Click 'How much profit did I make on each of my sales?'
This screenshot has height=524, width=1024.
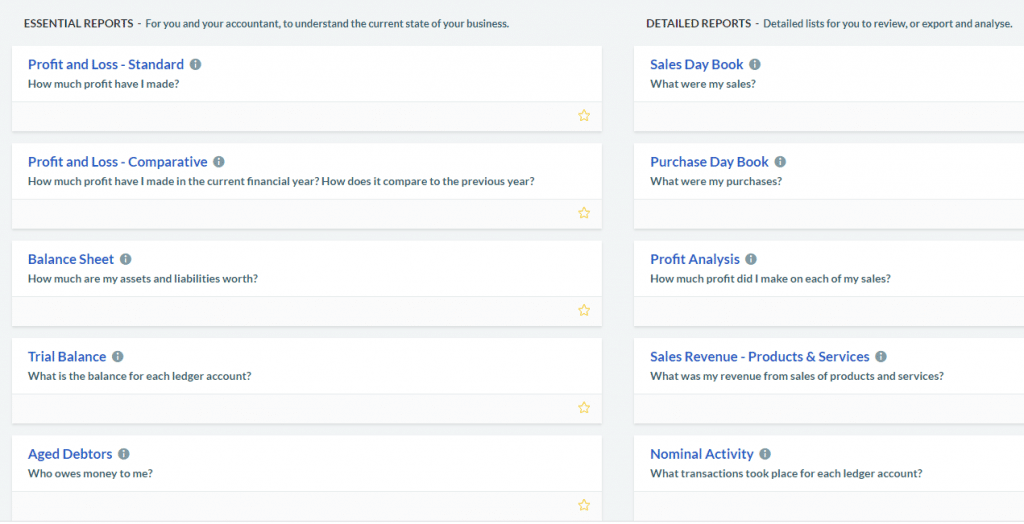coord(771,278)
